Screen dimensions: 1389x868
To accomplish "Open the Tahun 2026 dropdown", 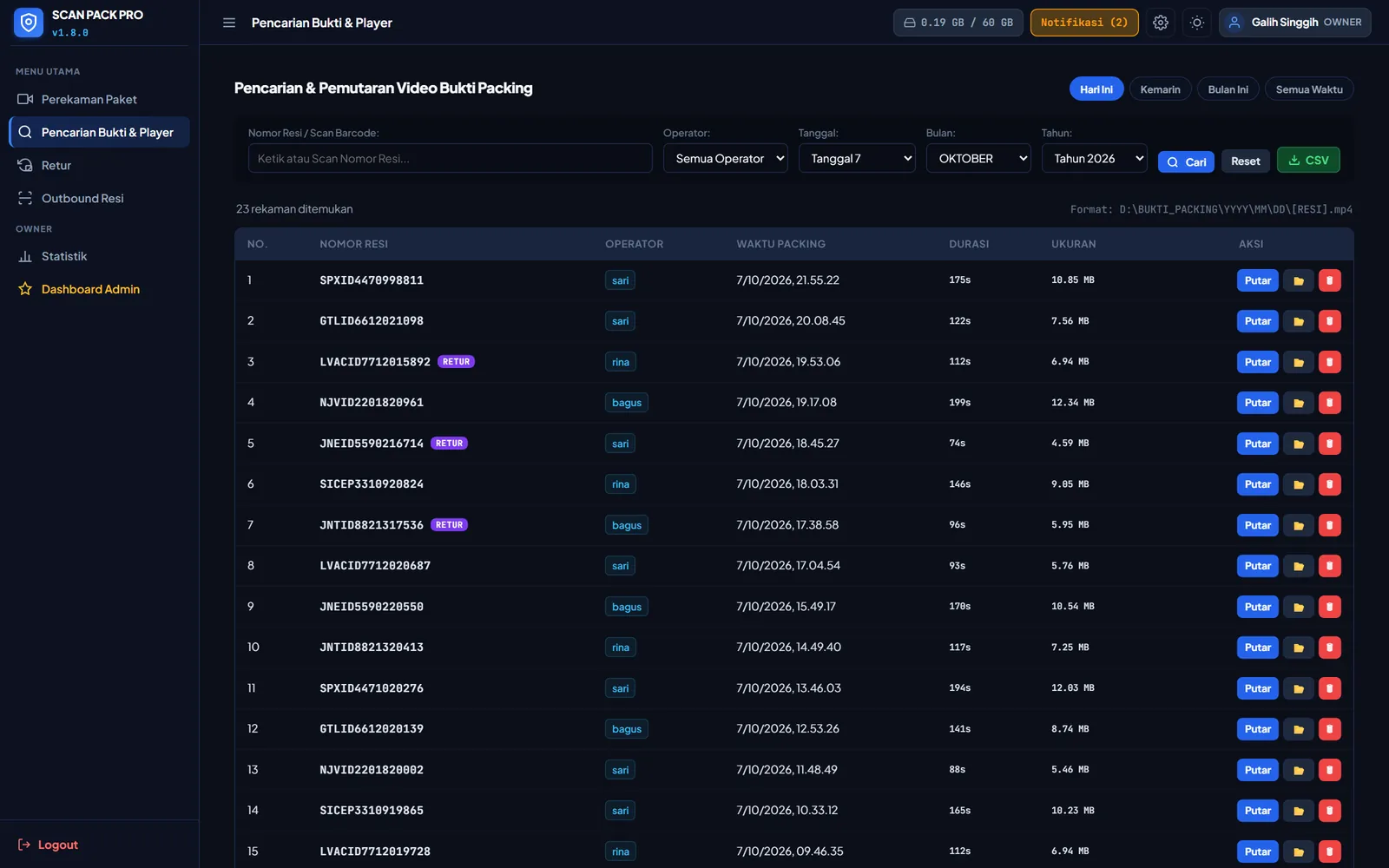I will click(x=1095, y=158).
